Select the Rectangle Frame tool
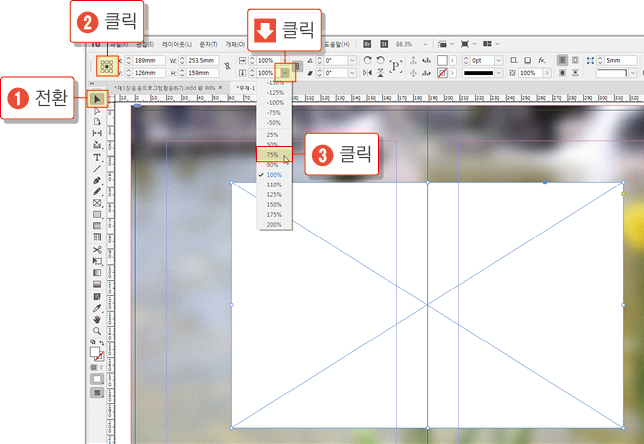This screenshot has height=444, width=644. pyautogui.click(x=97, y=203)
